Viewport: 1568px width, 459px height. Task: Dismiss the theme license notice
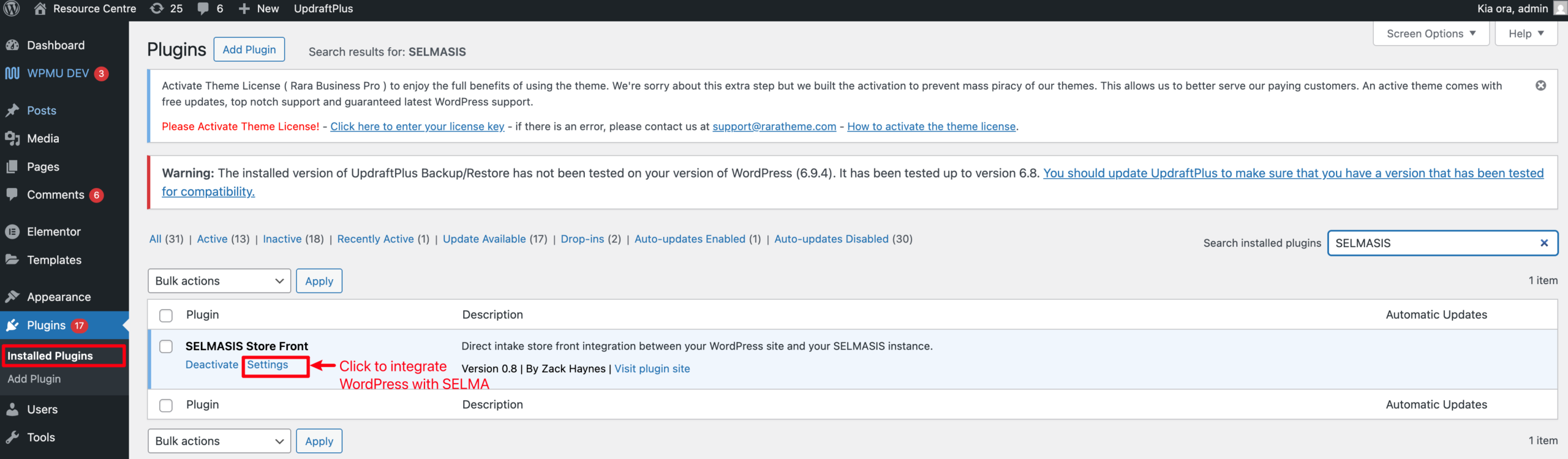[1540, 86]
